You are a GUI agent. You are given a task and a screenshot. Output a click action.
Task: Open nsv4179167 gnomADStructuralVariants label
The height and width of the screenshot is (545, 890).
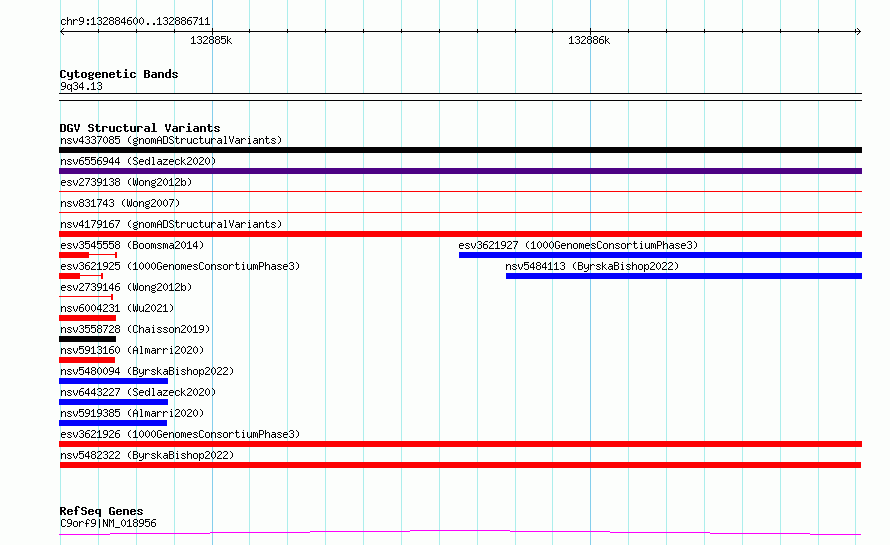171,224
